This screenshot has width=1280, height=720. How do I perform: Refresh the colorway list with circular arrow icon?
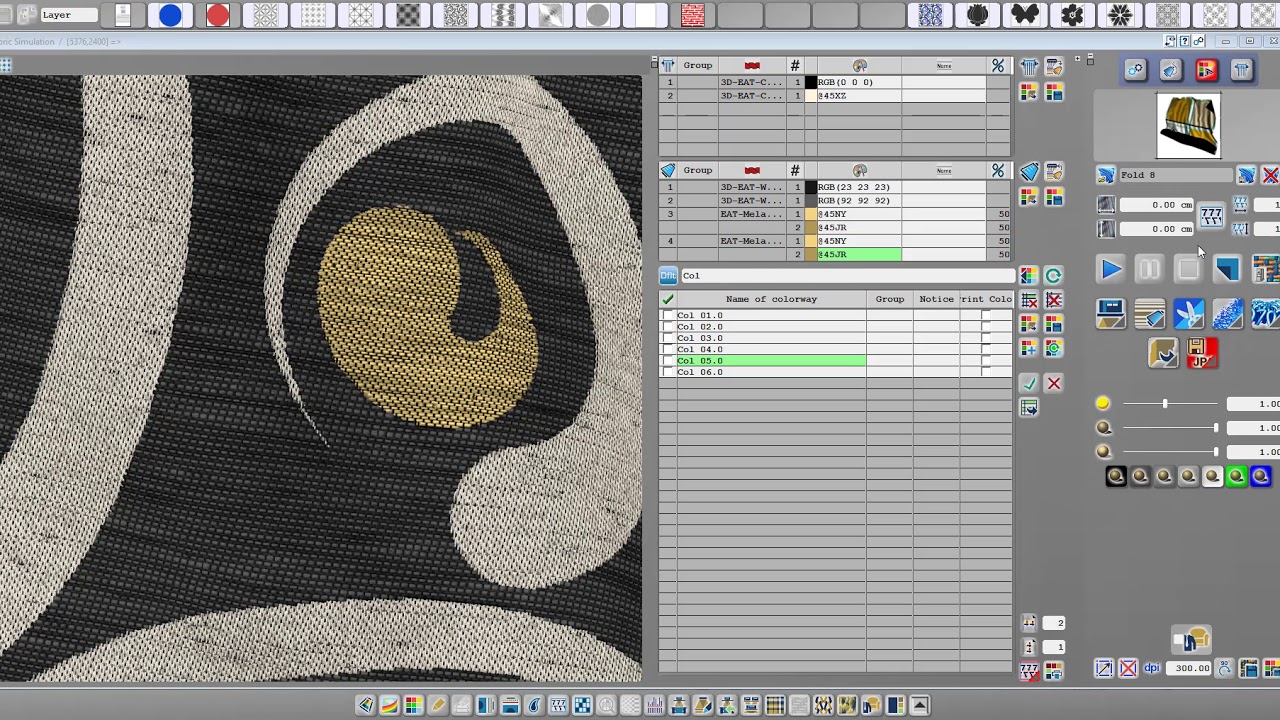click(x=1053, y=275)
